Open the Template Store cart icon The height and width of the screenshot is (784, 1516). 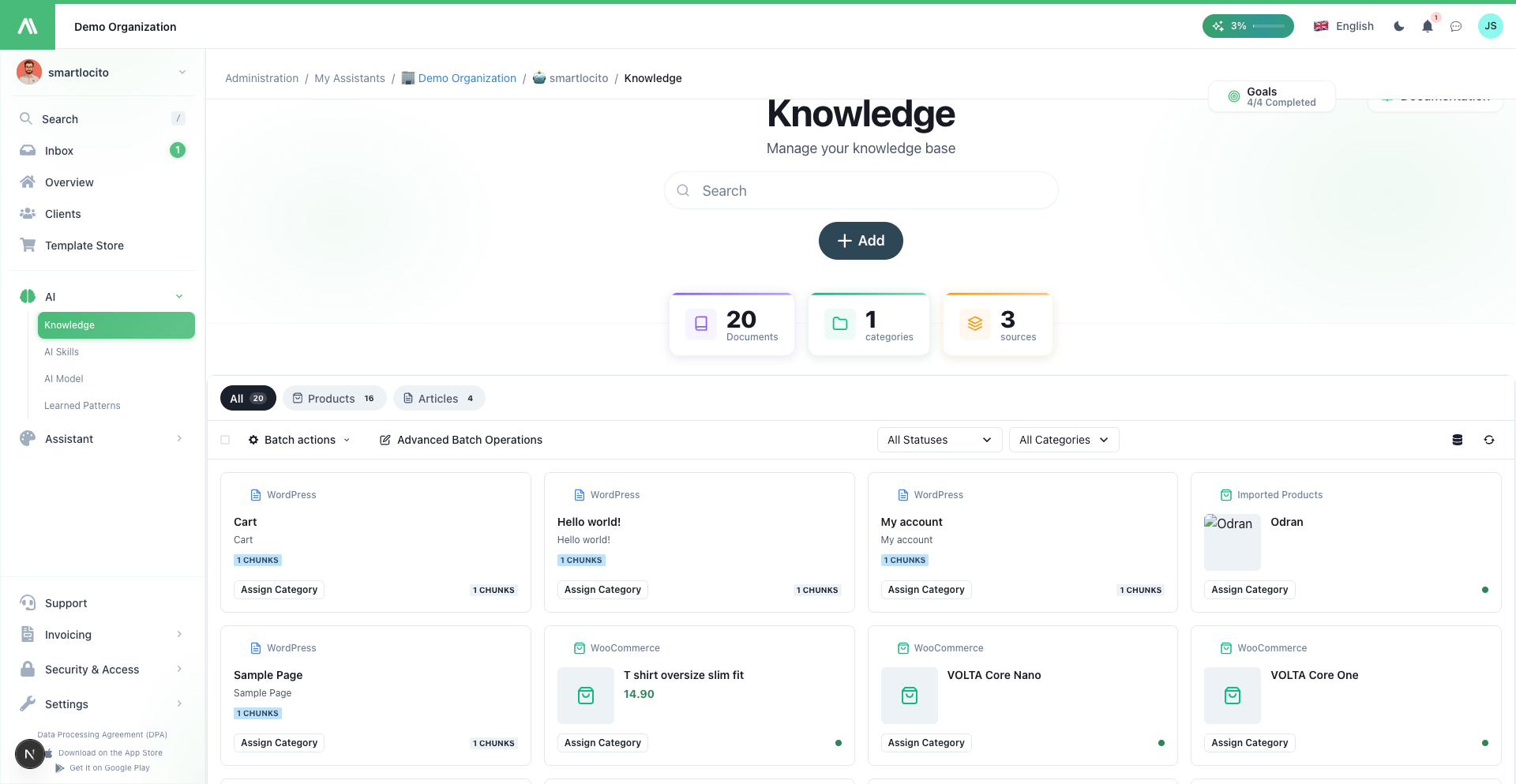tap(28, 245)
